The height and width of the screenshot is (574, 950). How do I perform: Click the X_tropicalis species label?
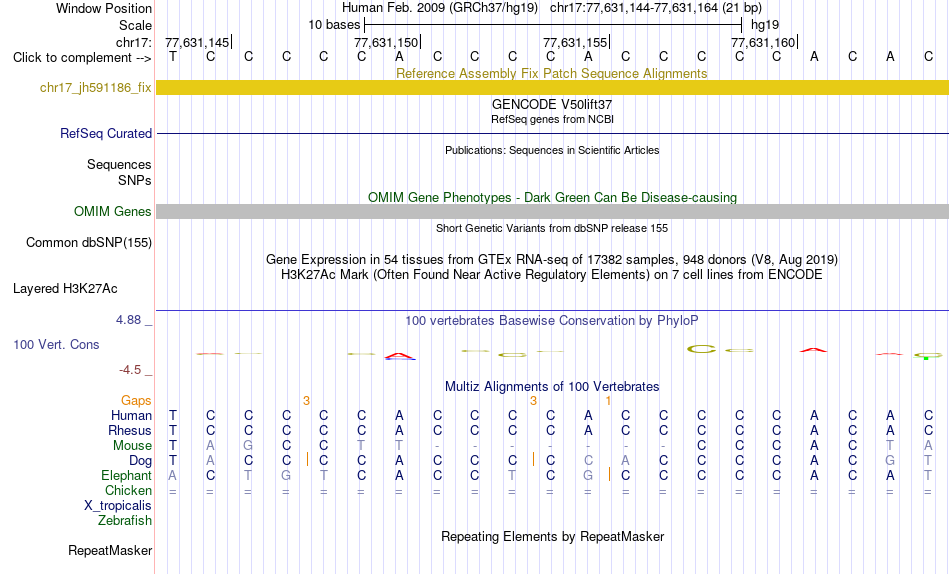(118, 506)
